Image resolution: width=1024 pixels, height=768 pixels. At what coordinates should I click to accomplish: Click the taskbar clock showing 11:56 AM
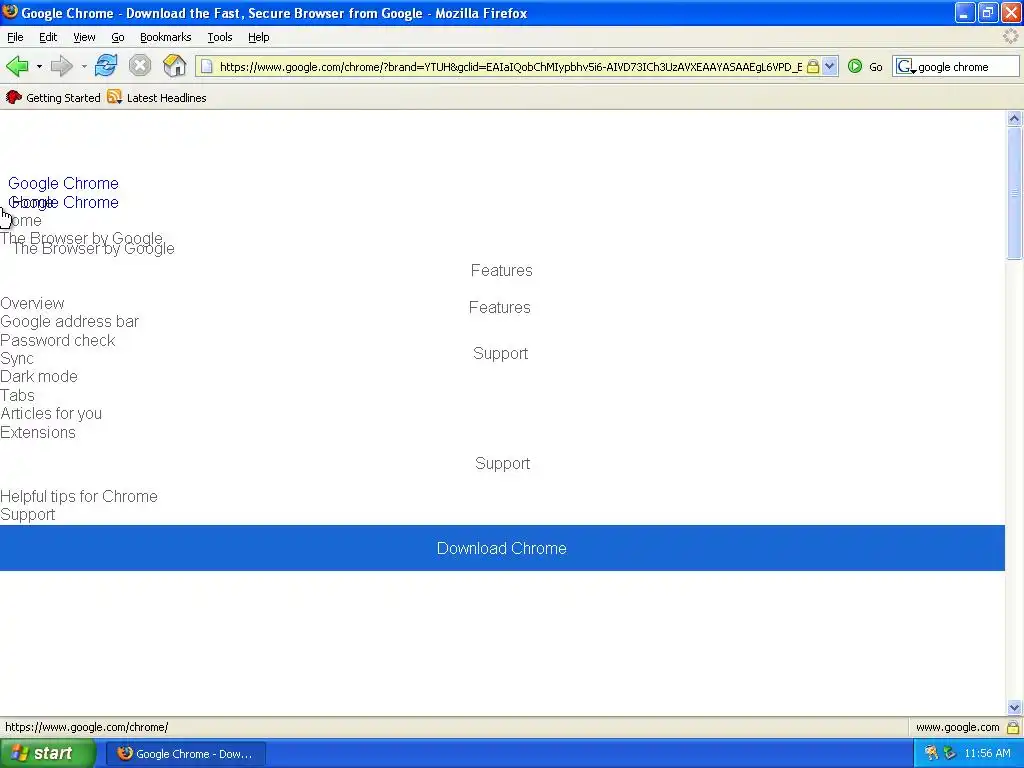pyautogui.click(x=987, y=753)
